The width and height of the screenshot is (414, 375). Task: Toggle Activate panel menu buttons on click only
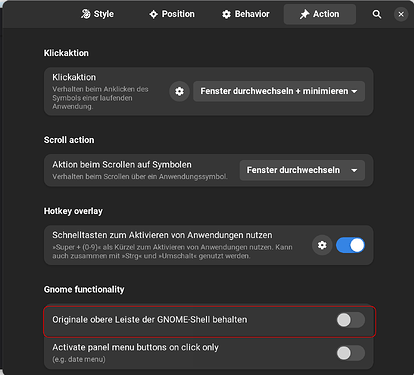pyautogui.click(x=351, y=353)
